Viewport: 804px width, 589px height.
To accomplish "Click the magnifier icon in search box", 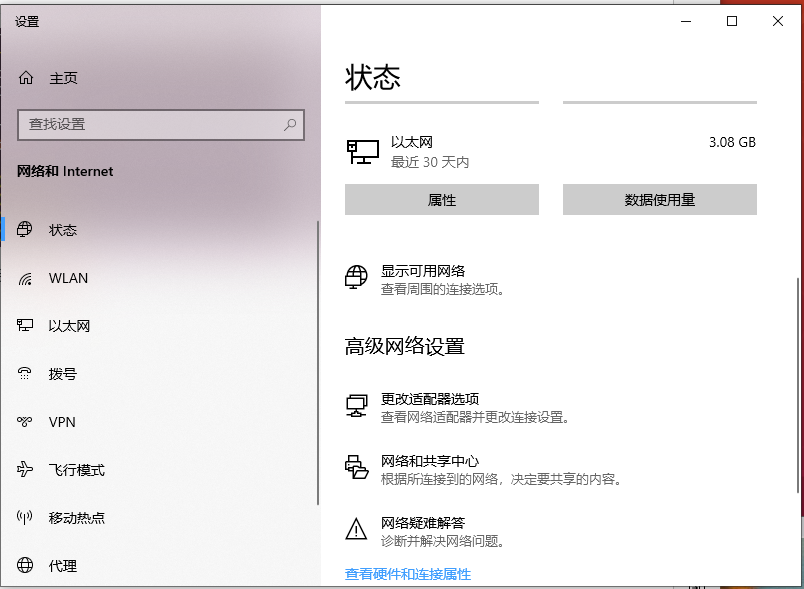I will coord(290,125).
